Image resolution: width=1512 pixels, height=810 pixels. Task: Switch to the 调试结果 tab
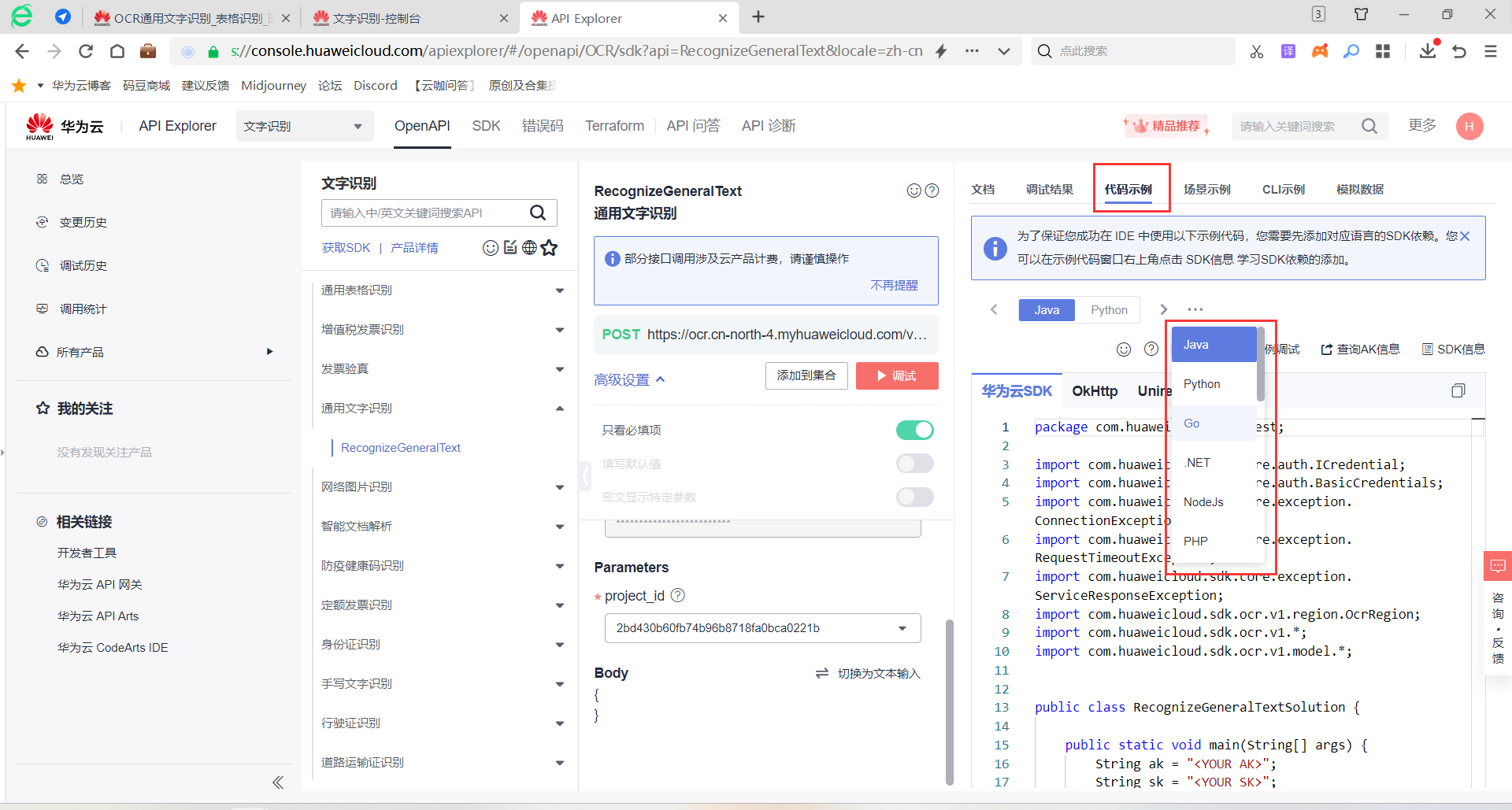[x=1050, y=189]
